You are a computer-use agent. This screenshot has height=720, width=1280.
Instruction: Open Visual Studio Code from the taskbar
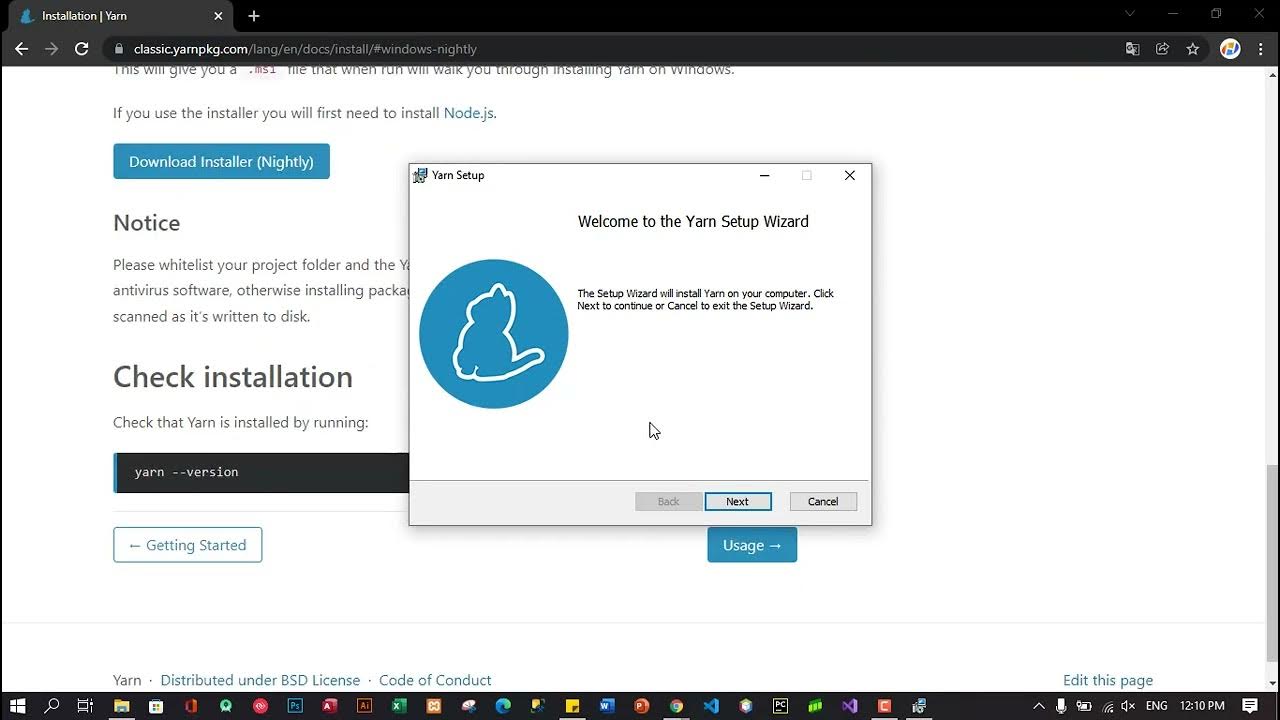(711, 706)
